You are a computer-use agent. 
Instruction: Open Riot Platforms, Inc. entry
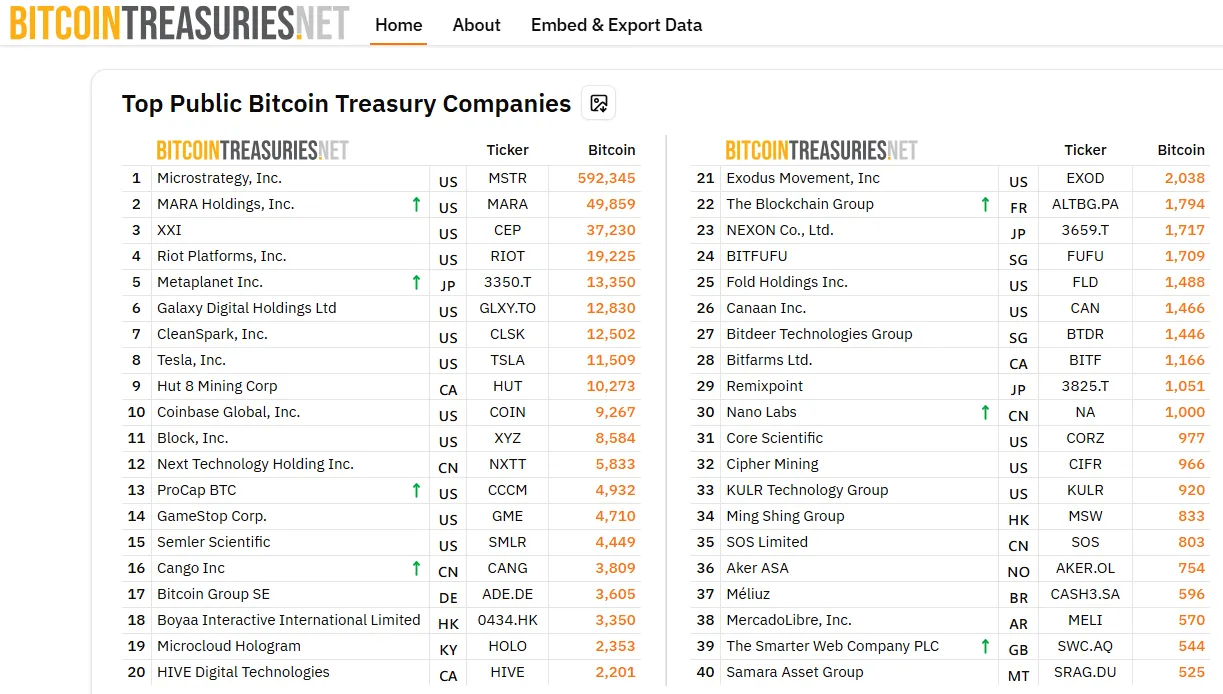click(x=221, y=256)
